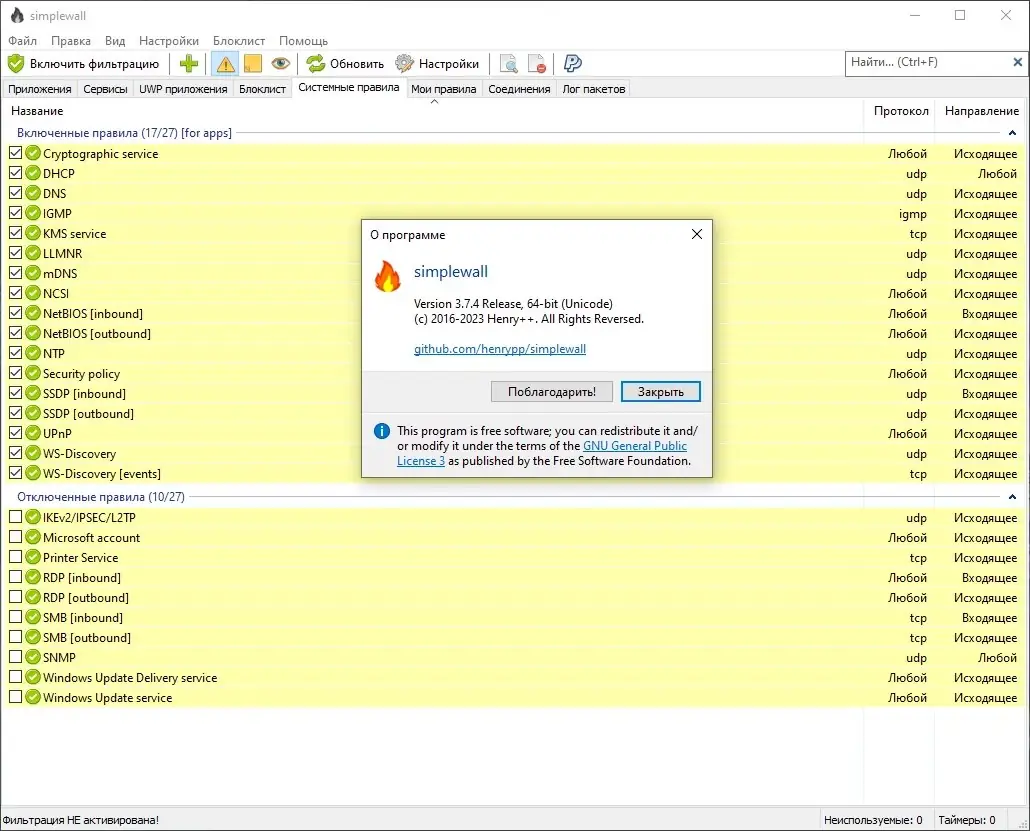Viewport: 1030px width, 831px height.
Task: Click green status icon of IGMP rule
Action: click(x=33, y=213)
